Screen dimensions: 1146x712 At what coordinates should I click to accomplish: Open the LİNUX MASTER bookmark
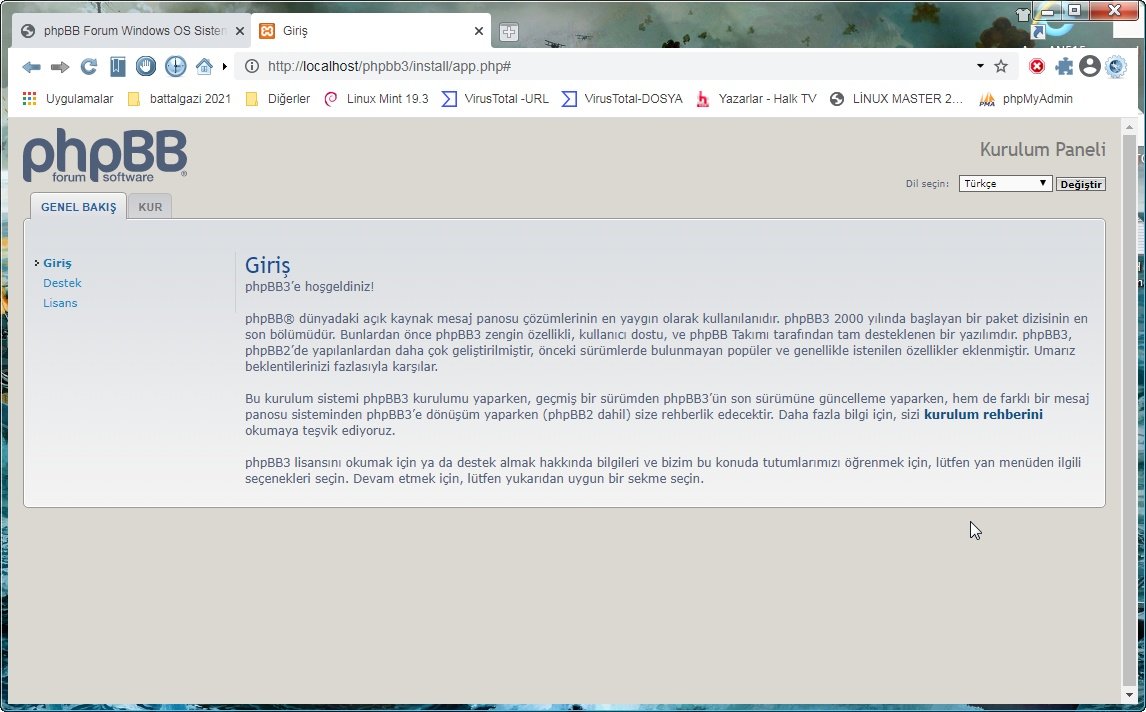(x=897, y=99)
